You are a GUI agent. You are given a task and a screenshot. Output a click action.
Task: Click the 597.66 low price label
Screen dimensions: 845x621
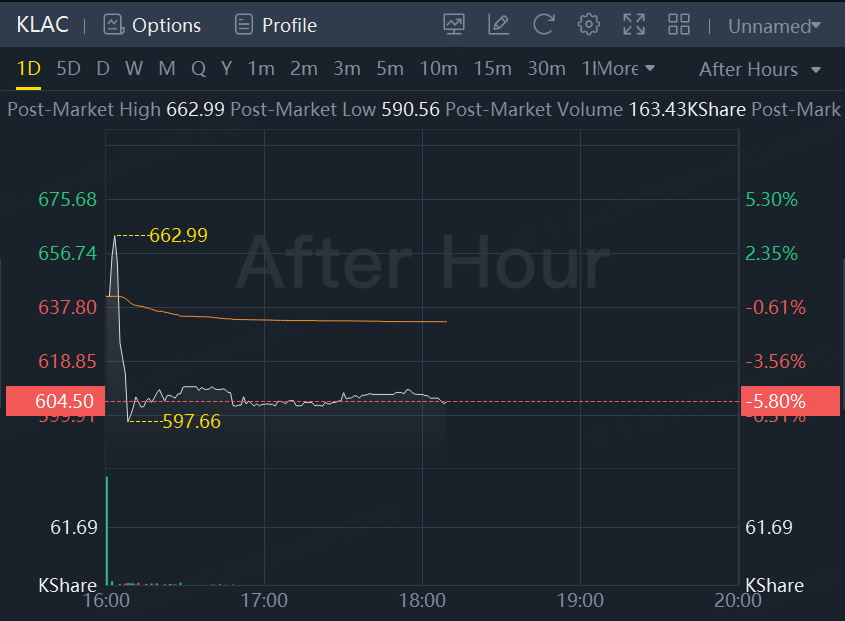191,422
